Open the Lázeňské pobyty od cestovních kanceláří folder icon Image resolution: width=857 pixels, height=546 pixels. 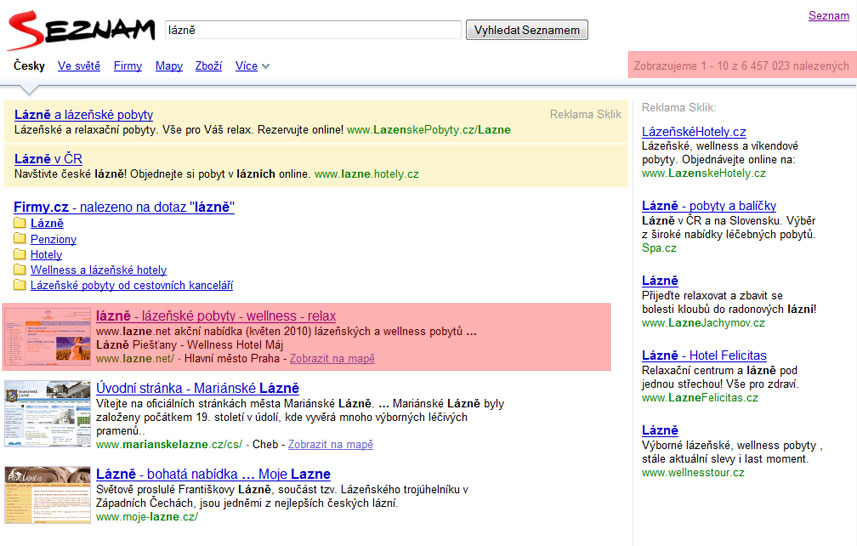pos(20,284)
